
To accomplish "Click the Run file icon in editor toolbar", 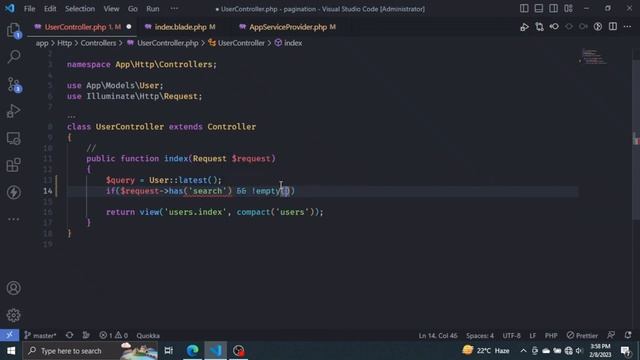I will coord(524,27).
